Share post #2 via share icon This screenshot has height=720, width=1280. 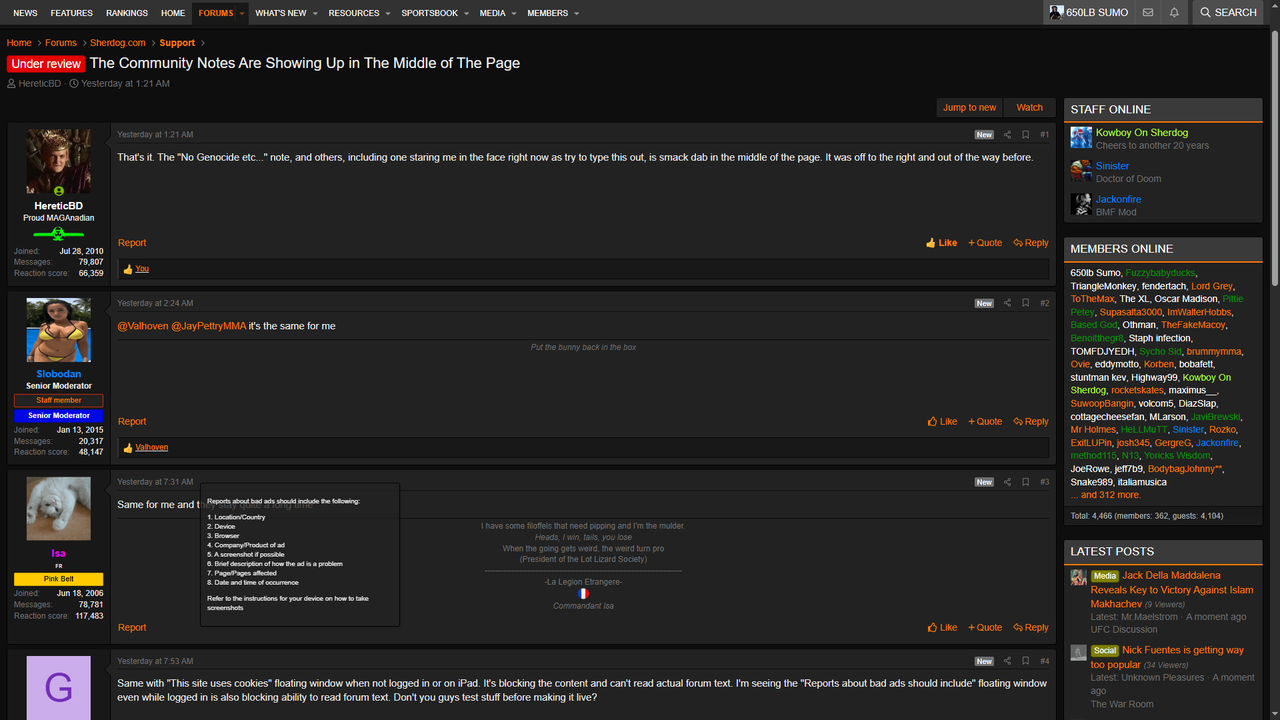[x=1007, y=303]
